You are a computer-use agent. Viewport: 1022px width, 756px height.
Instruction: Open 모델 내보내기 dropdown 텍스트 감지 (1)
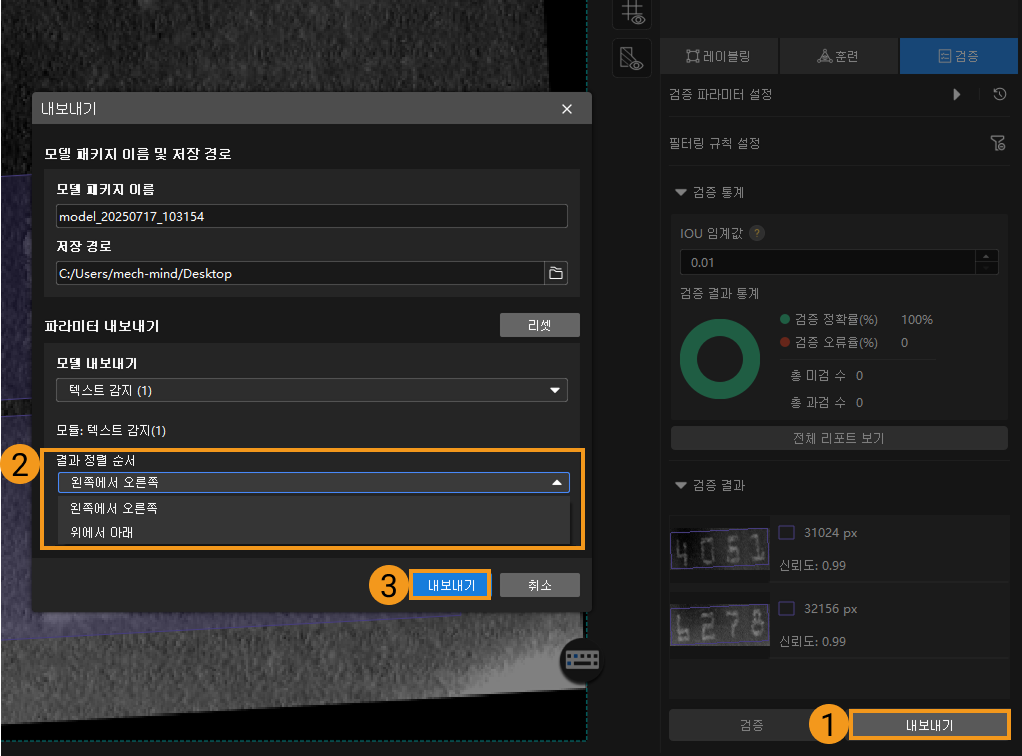[x=312, y=390]
